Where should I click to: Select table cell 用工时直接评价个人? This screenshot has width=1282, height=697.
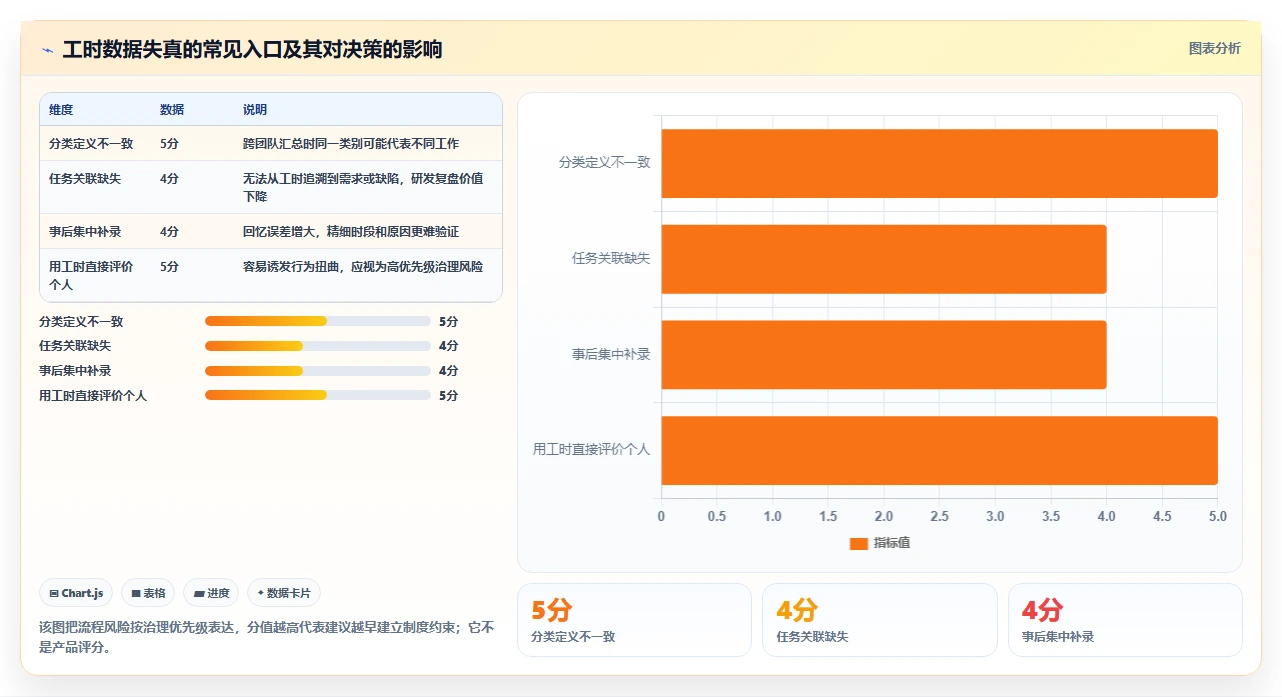tap(91, 275)
